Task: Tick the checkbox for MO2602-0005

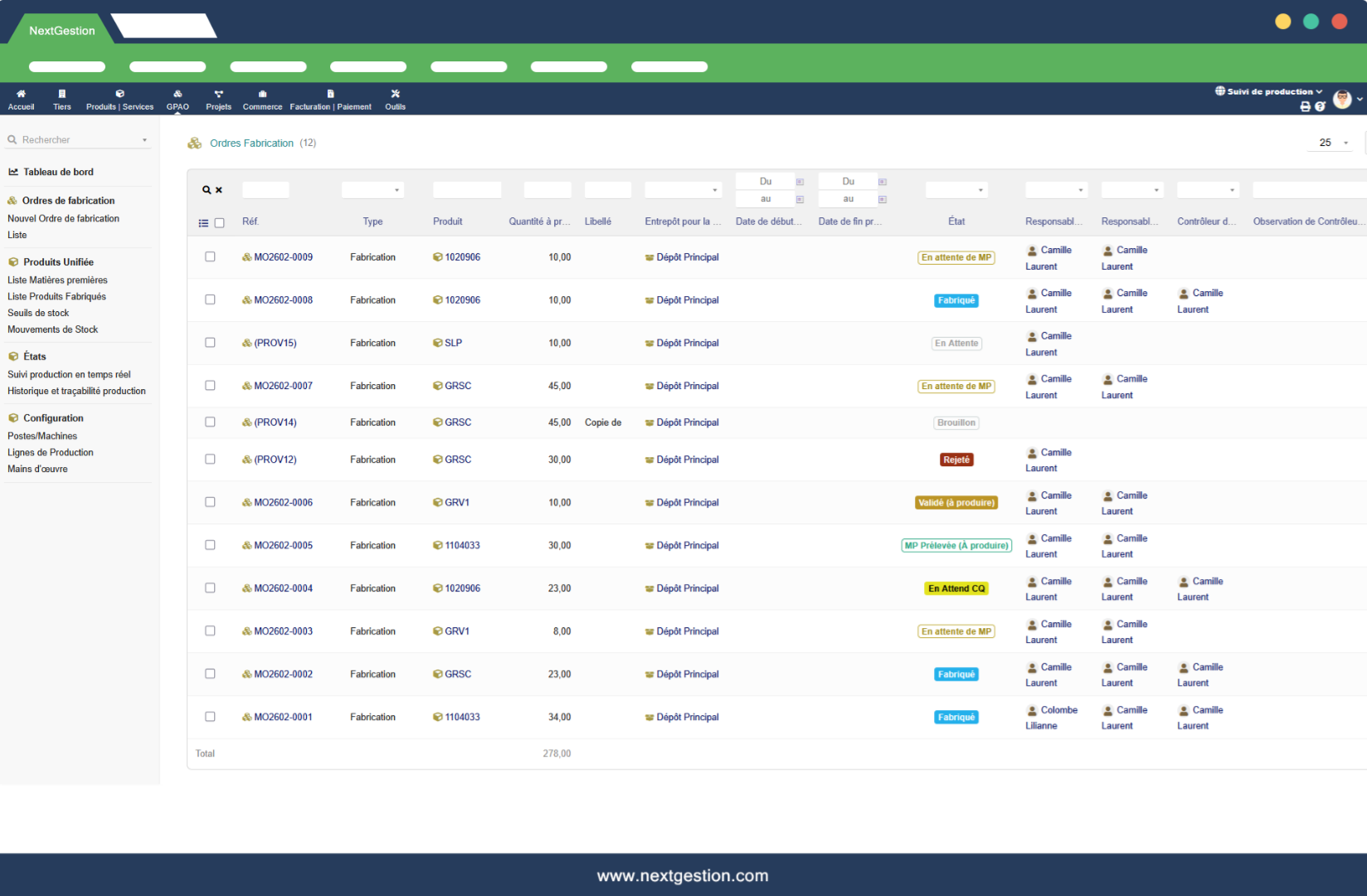Action: (210, 545)
